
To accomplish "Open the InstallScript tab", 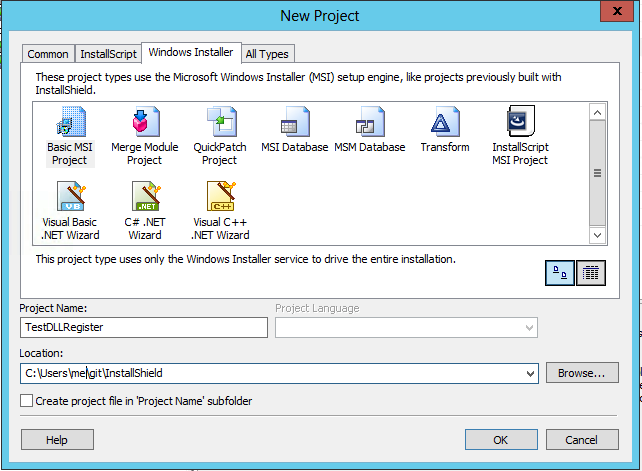I will pos(108,54).
